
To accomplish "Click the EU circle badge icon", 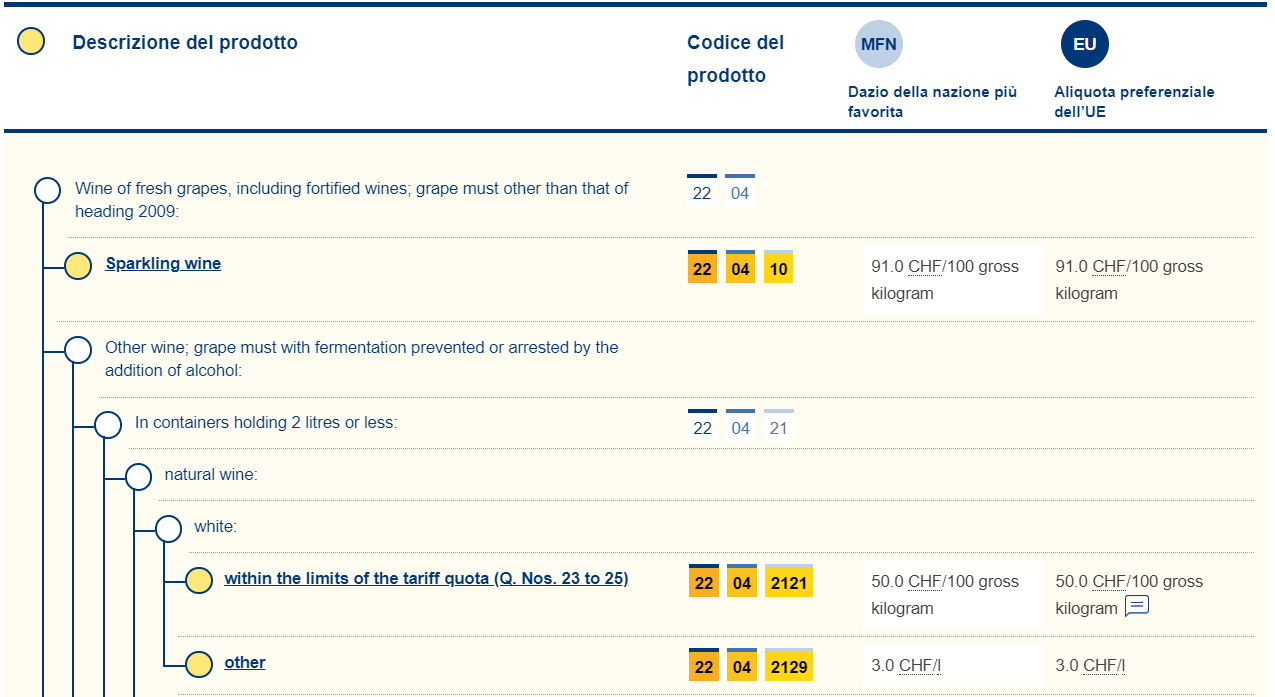I will coord(1085,44).
